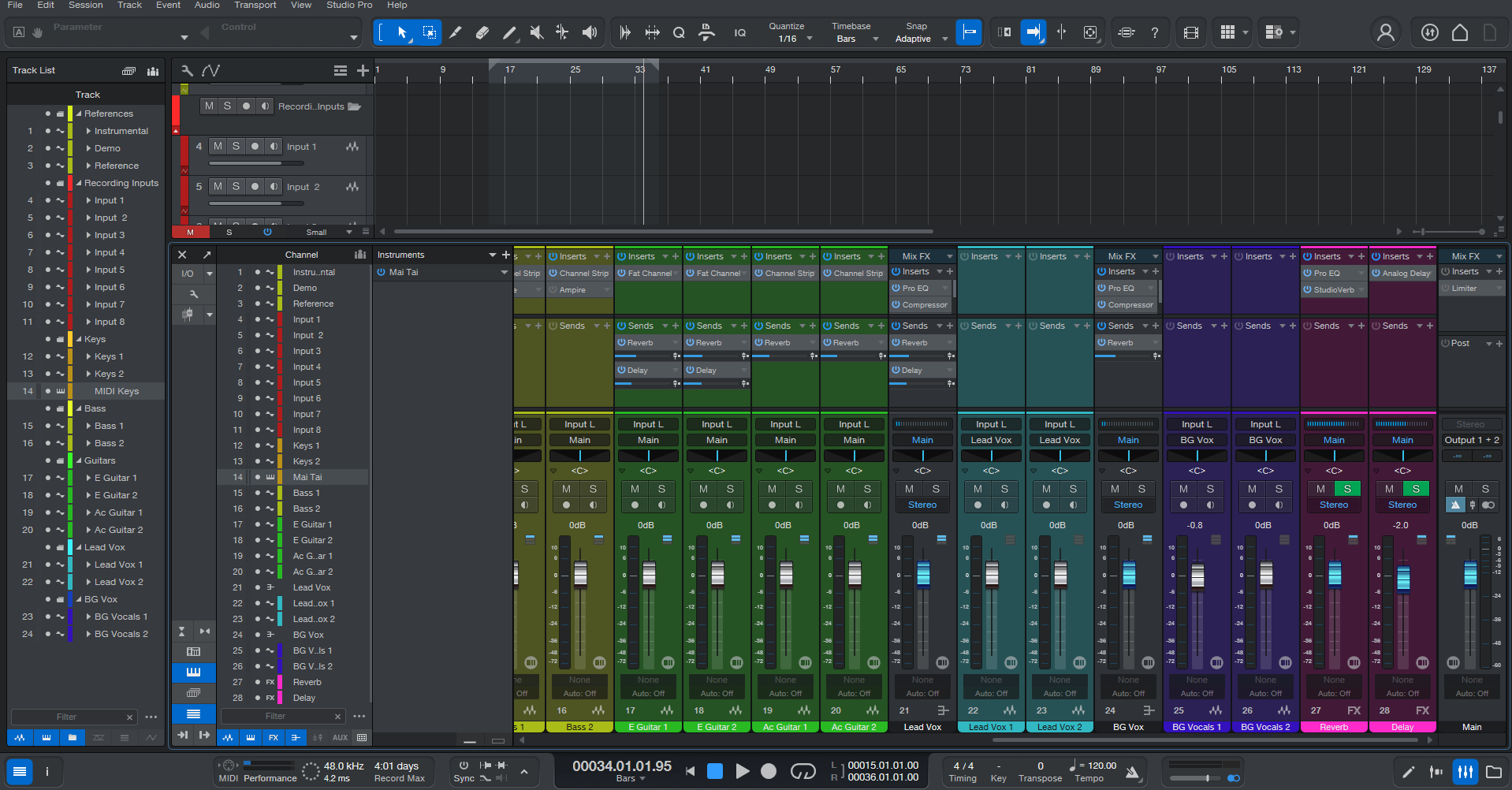Mute the Lead Vox mixer channel
1512x790 pixels.
(909, 489)
